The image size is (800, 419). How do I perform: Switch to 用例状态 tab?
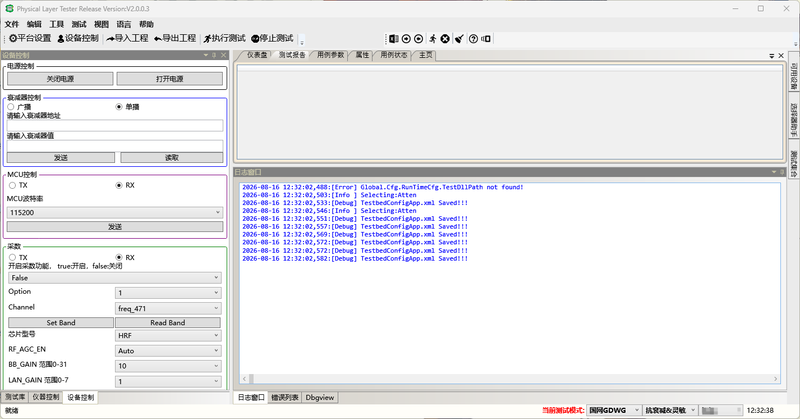[393, 55]
